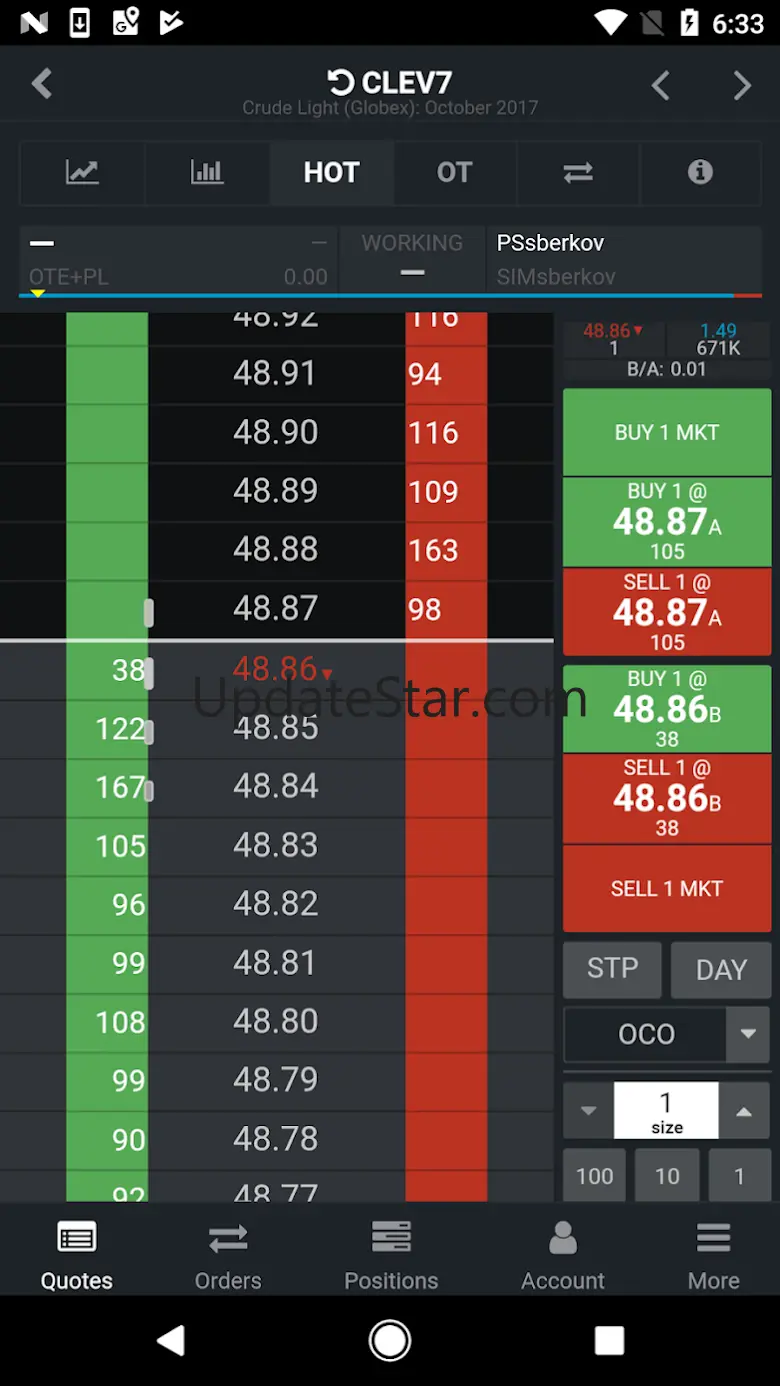The height and width of the screenshot is (1386, 780).
Task: Open the contract info icon tab
Action: pos(700,172)
